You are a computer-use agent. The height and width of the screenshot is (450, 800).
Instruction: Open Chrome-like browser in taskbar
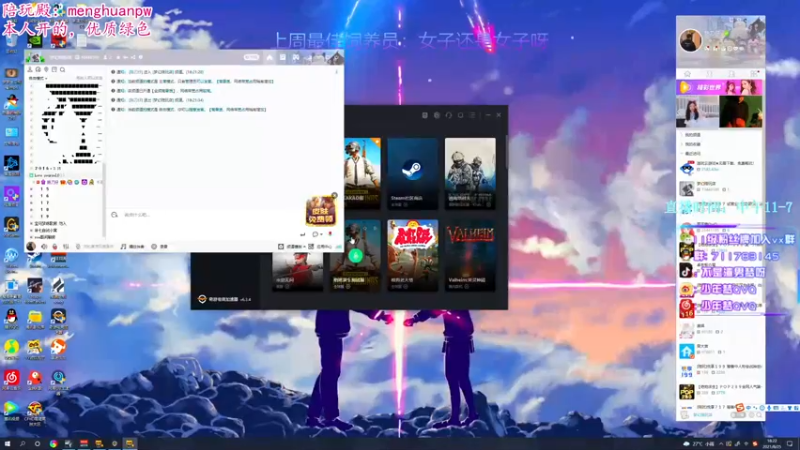click(x=53, y=444)
